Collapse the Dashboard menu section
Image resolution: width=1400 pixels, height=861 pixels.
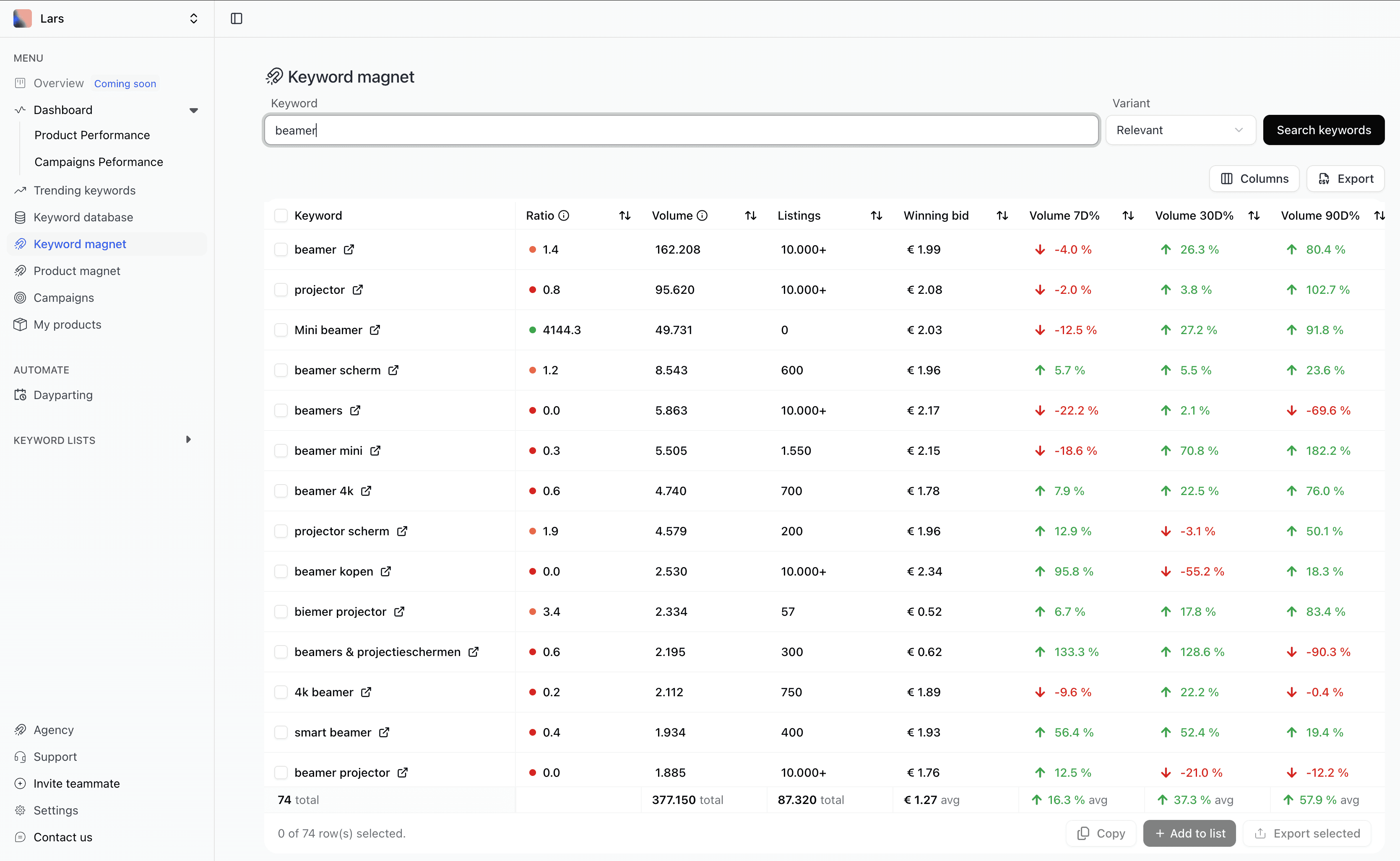pyautogui.click(x=194, y=111)
